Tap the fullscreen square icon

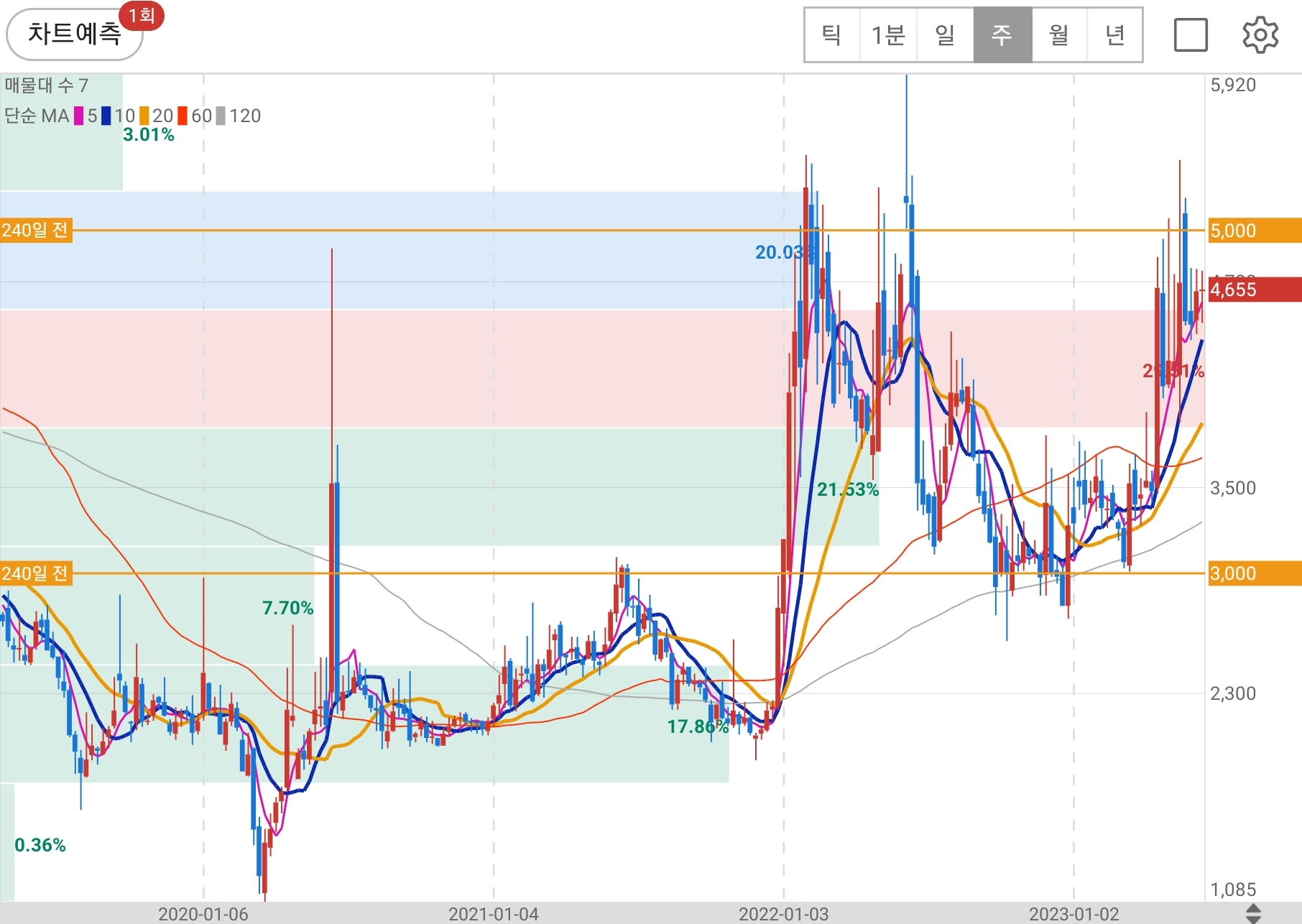click(x=1191, y=34)
